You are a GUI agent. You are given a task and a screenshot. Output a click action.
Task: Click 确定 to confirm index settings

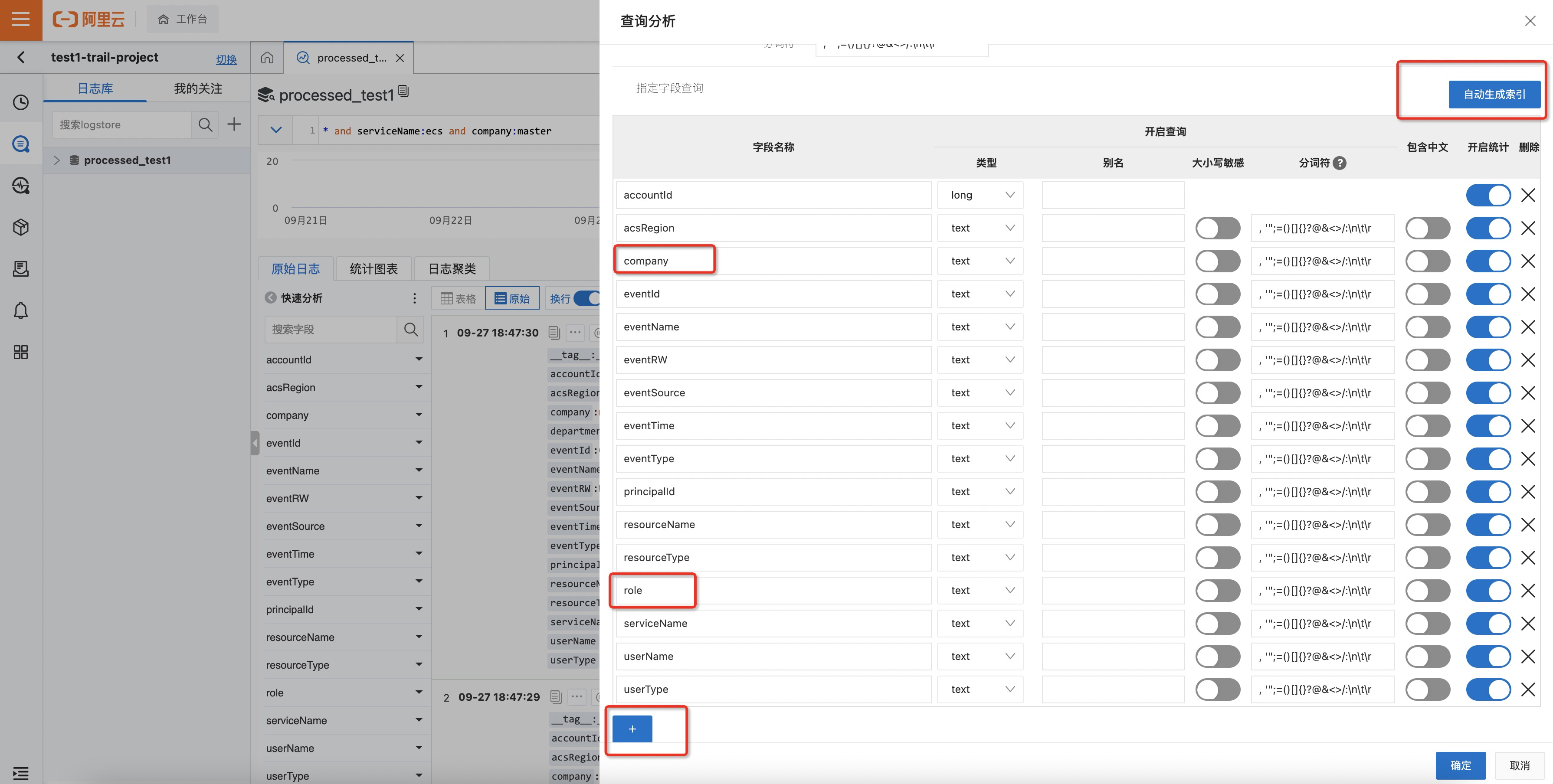point(1460,765)
